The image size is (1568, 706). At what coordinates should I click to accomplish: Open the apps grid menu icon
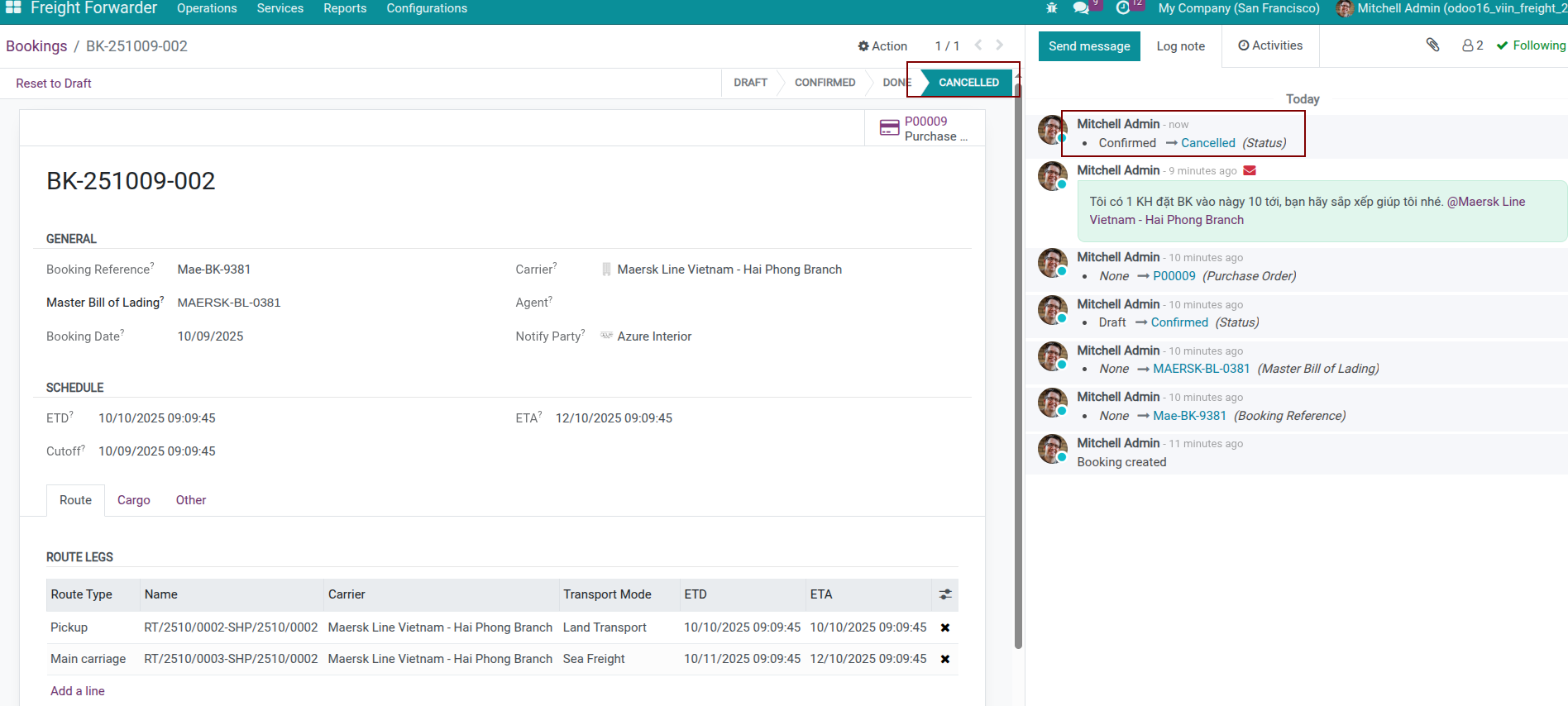(13, 7)
